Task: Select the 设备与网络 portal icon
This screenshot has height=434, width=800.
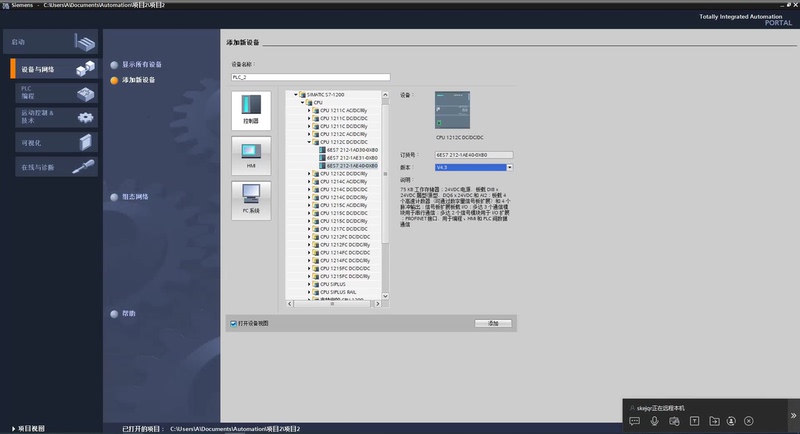Action: click(86, 68)
